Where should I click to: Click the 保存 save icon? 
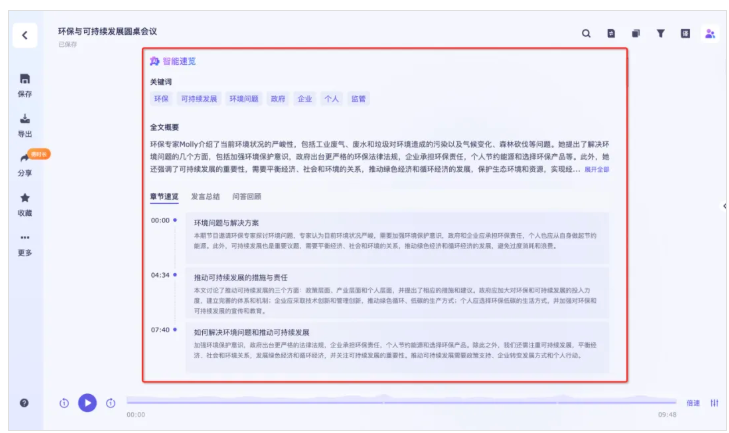click(25, 80)
